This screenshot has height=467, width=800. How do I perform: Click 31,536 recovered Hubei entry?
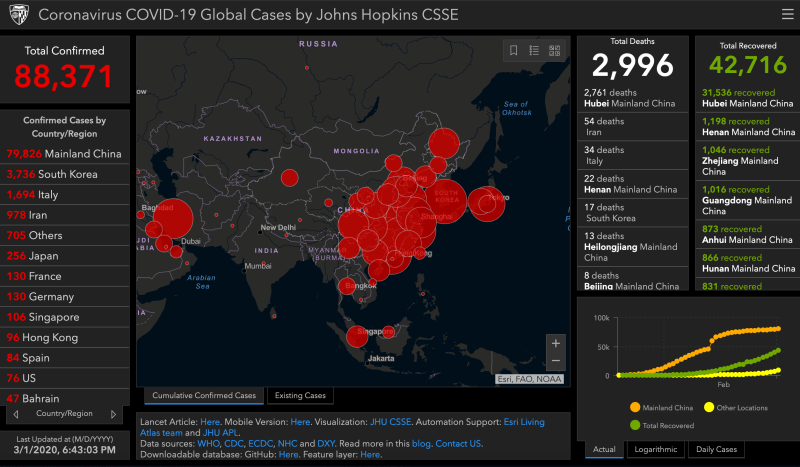pyautogui.click(x=747, y=98)
